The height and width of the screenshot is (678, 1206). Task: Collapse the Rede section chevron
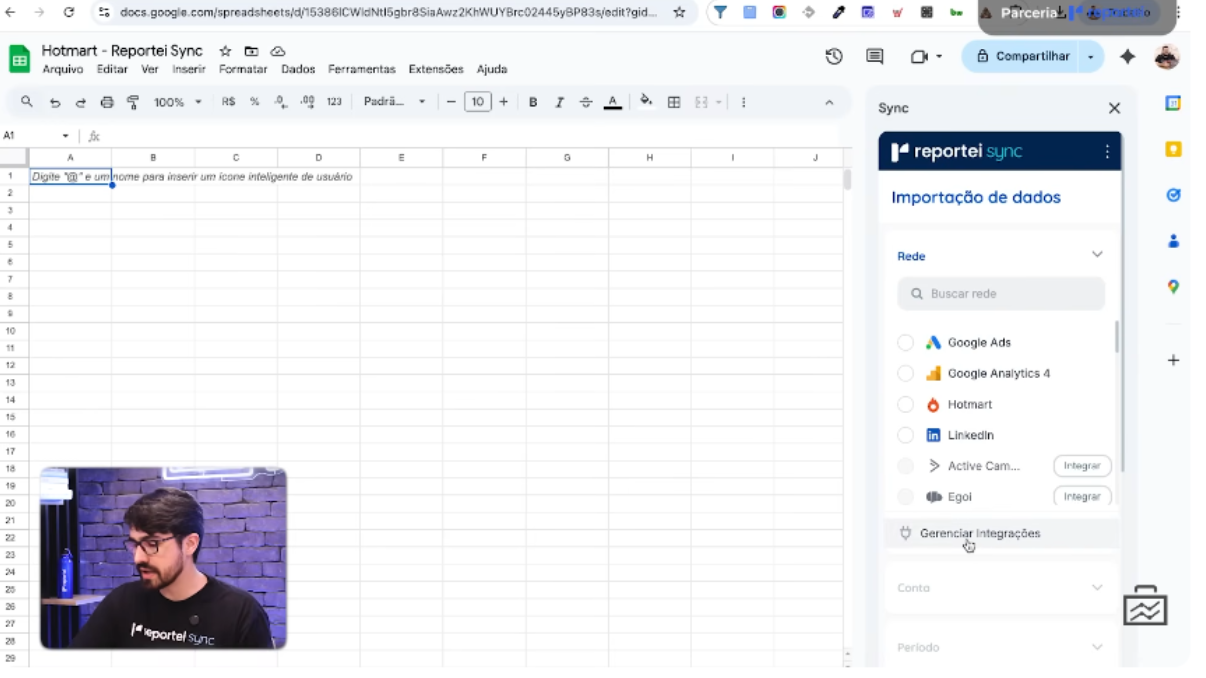pyautogui.click(x=1097, y=255)
